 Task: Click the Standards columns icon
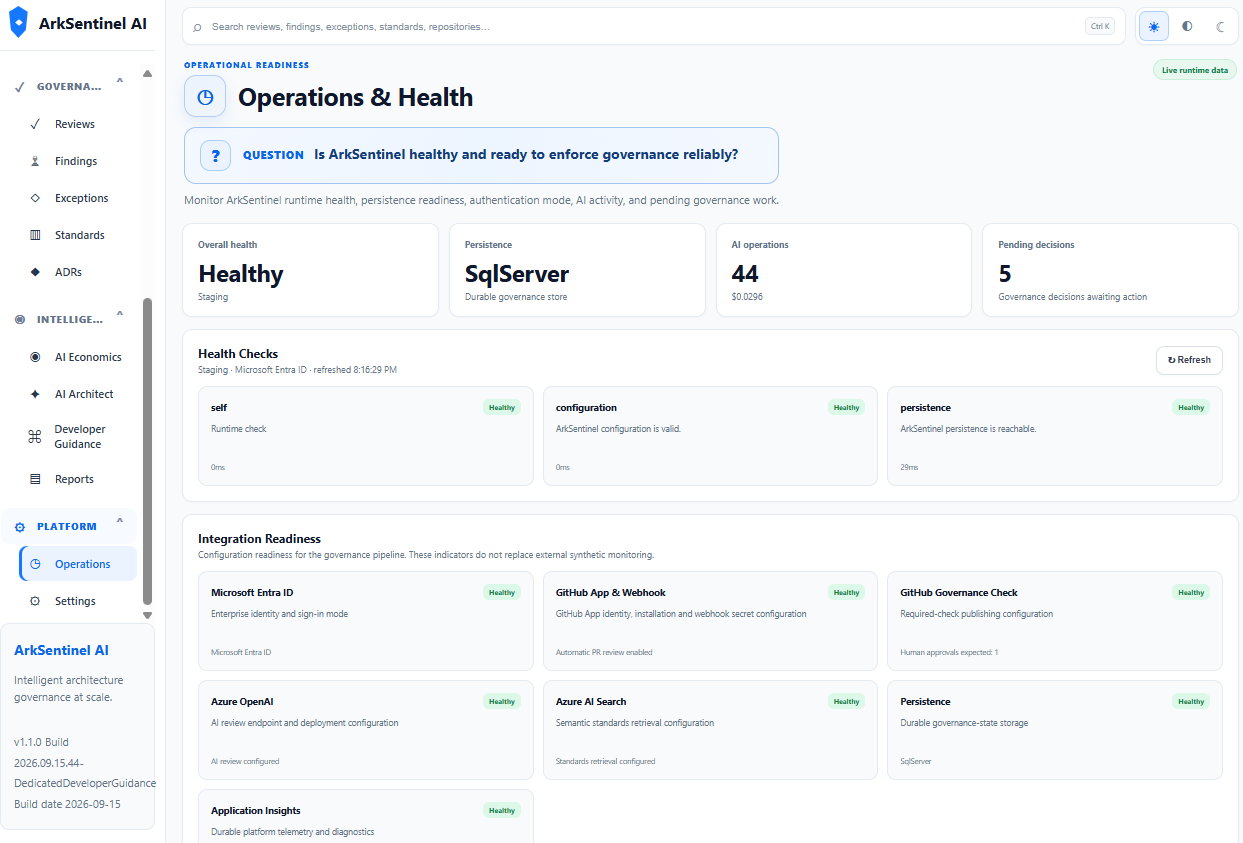pyautogui.click(x=35, y=235)
